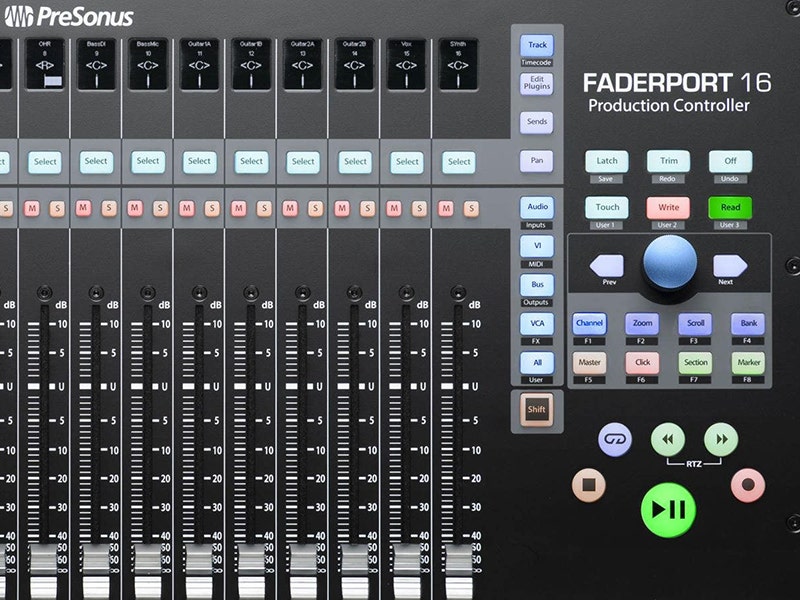Screen dimensions: 800x600
Task: Enable Touch automation mode
Action: point(607,208)
